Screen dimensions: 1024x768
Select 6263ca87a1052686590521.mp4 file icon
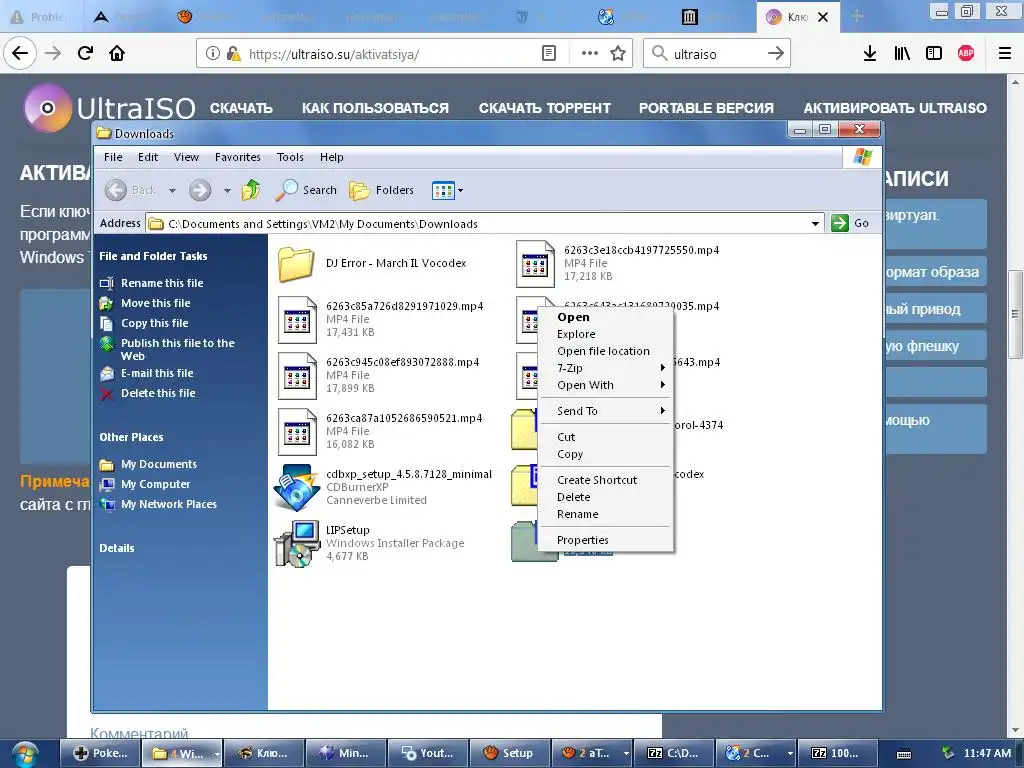click(x=297, y=432)
